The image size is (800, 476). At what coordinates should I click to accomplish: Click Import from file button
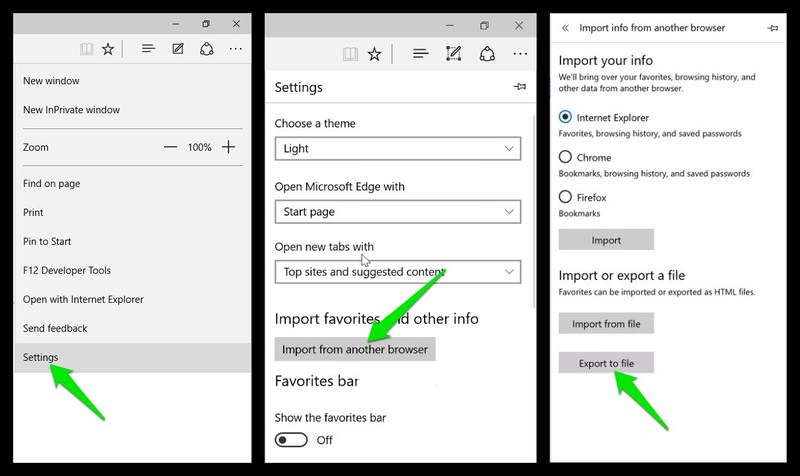click(x=606, y=323)
